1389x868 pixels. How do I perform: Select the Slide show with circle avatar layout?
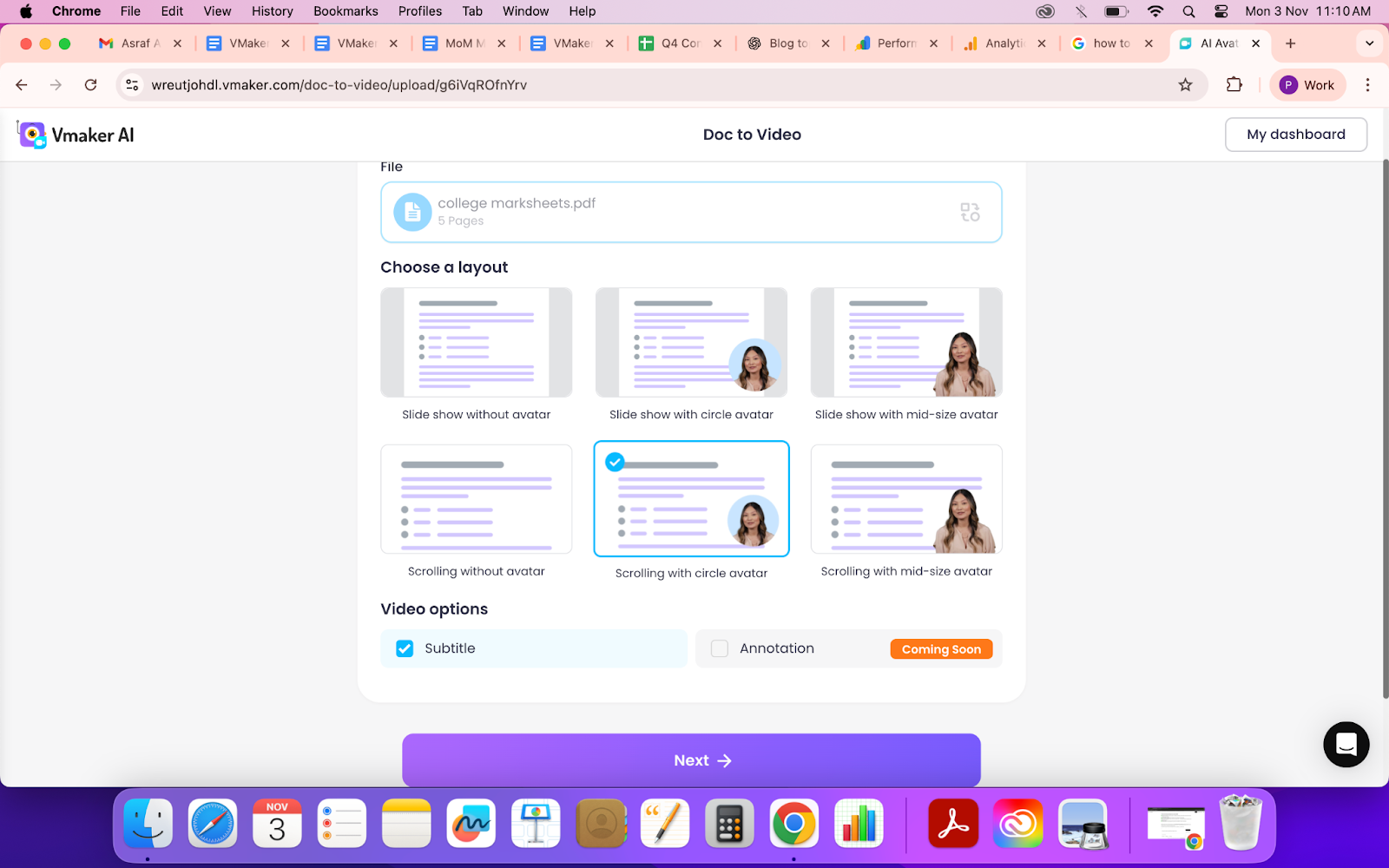coord(690,342)
